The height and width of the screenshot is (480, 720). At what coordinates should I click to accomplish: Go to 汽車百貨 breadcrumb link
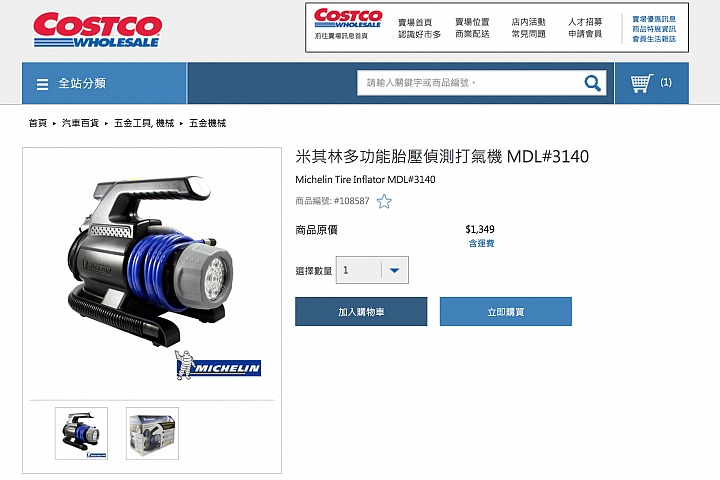pyautogui.click(x=80, y=123)
